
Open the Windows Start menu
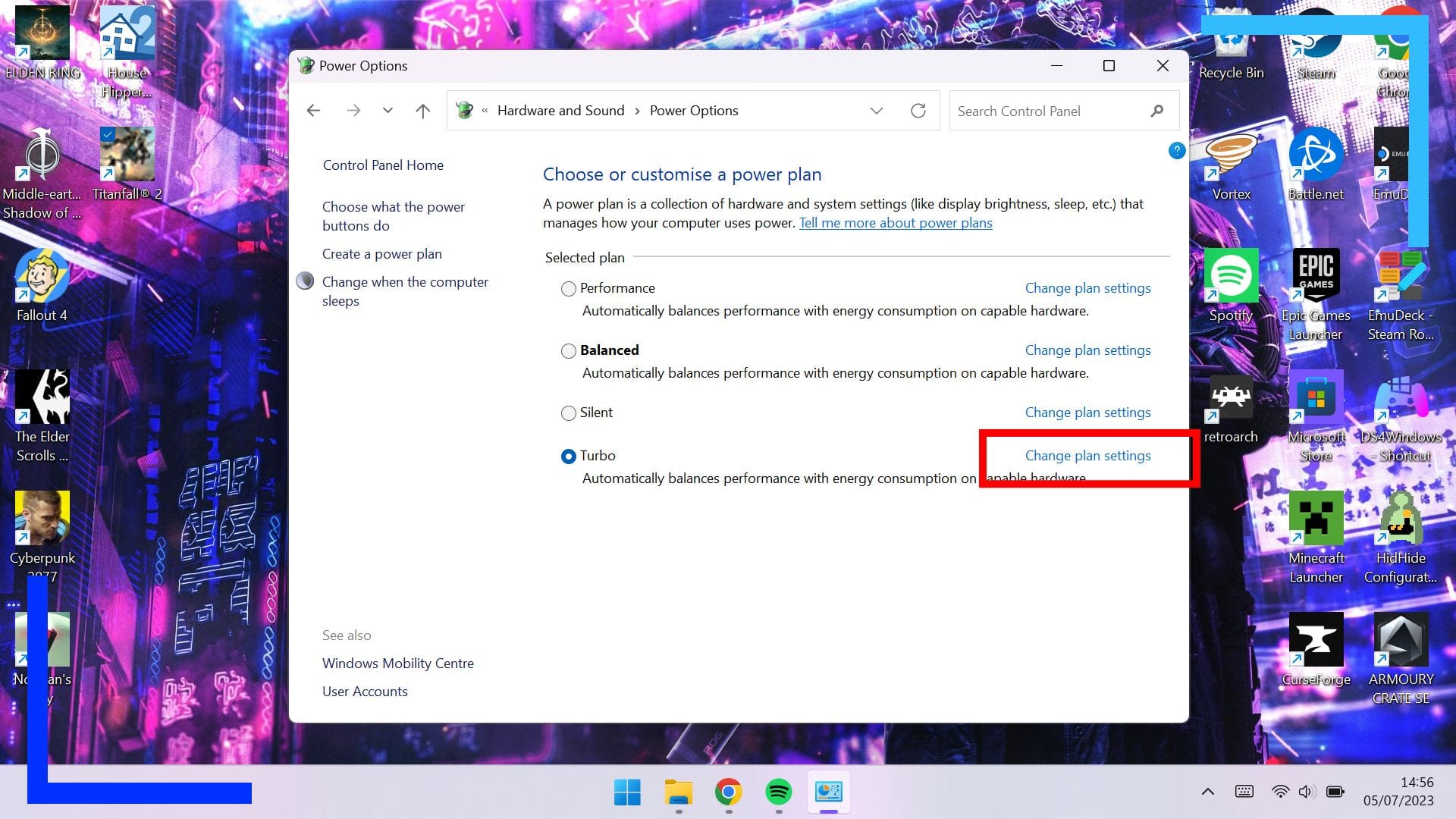627,792
